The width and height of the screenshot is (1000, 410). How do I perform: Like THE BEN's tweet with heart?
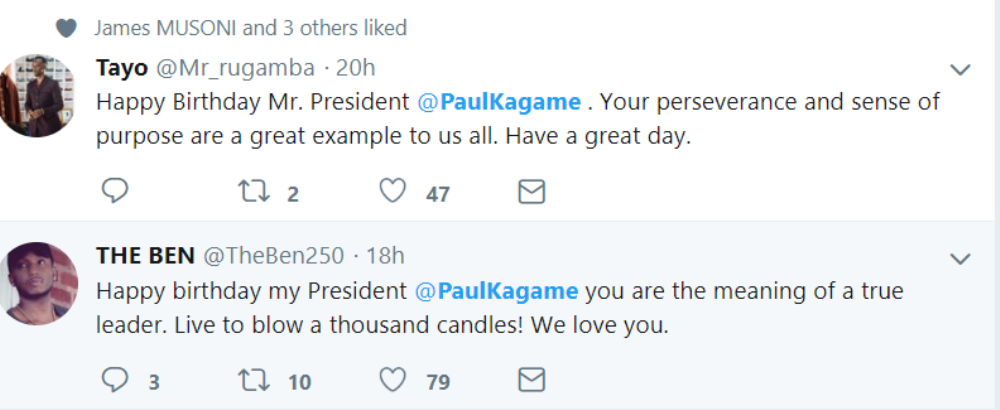393,380
